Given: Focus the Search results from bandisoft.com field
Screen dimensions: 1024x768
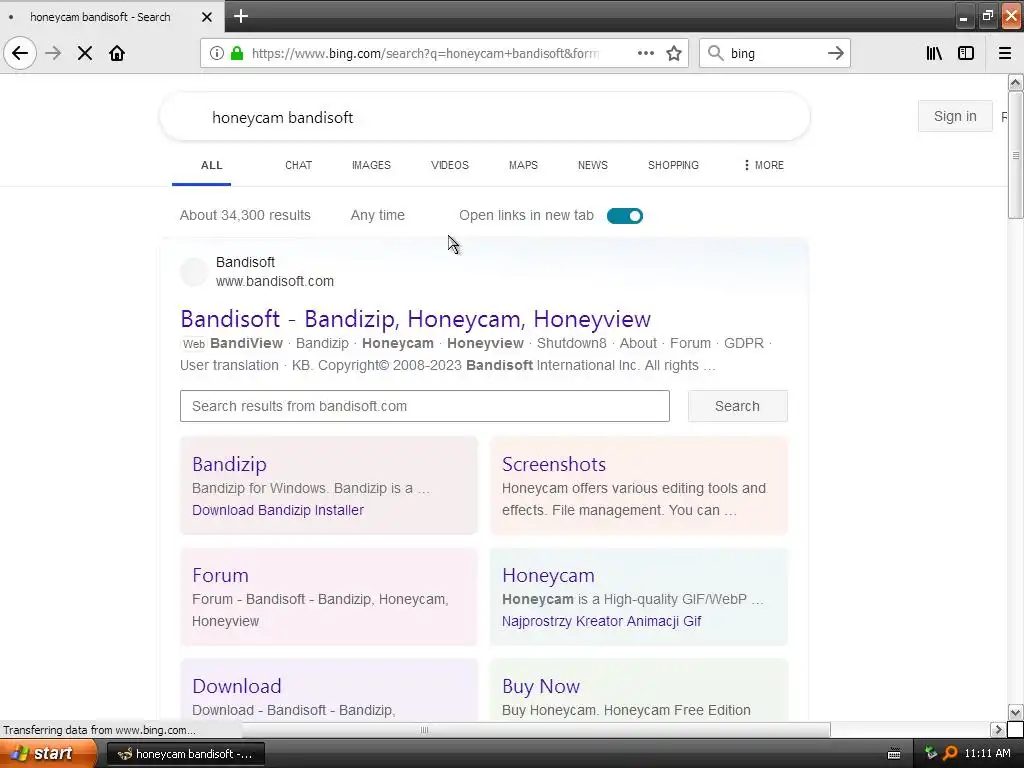Looking at the screenshot, I should [x=424, y=406].
